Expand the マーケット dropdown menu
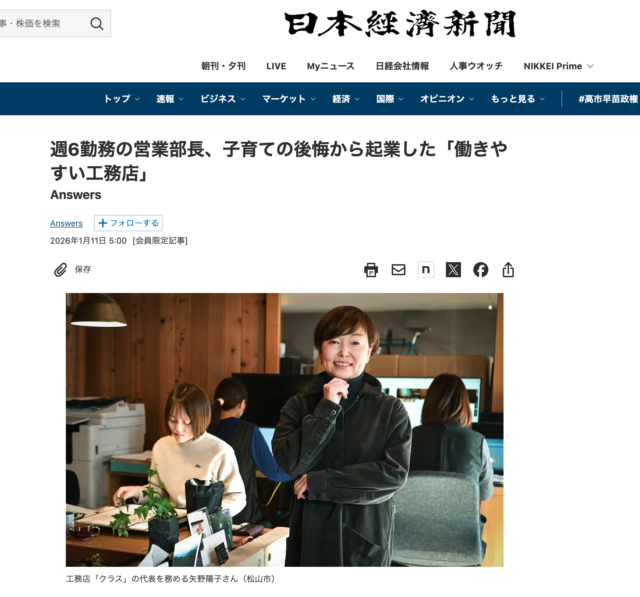This screenshot has width=640, height=597. [x=289, y=99]
